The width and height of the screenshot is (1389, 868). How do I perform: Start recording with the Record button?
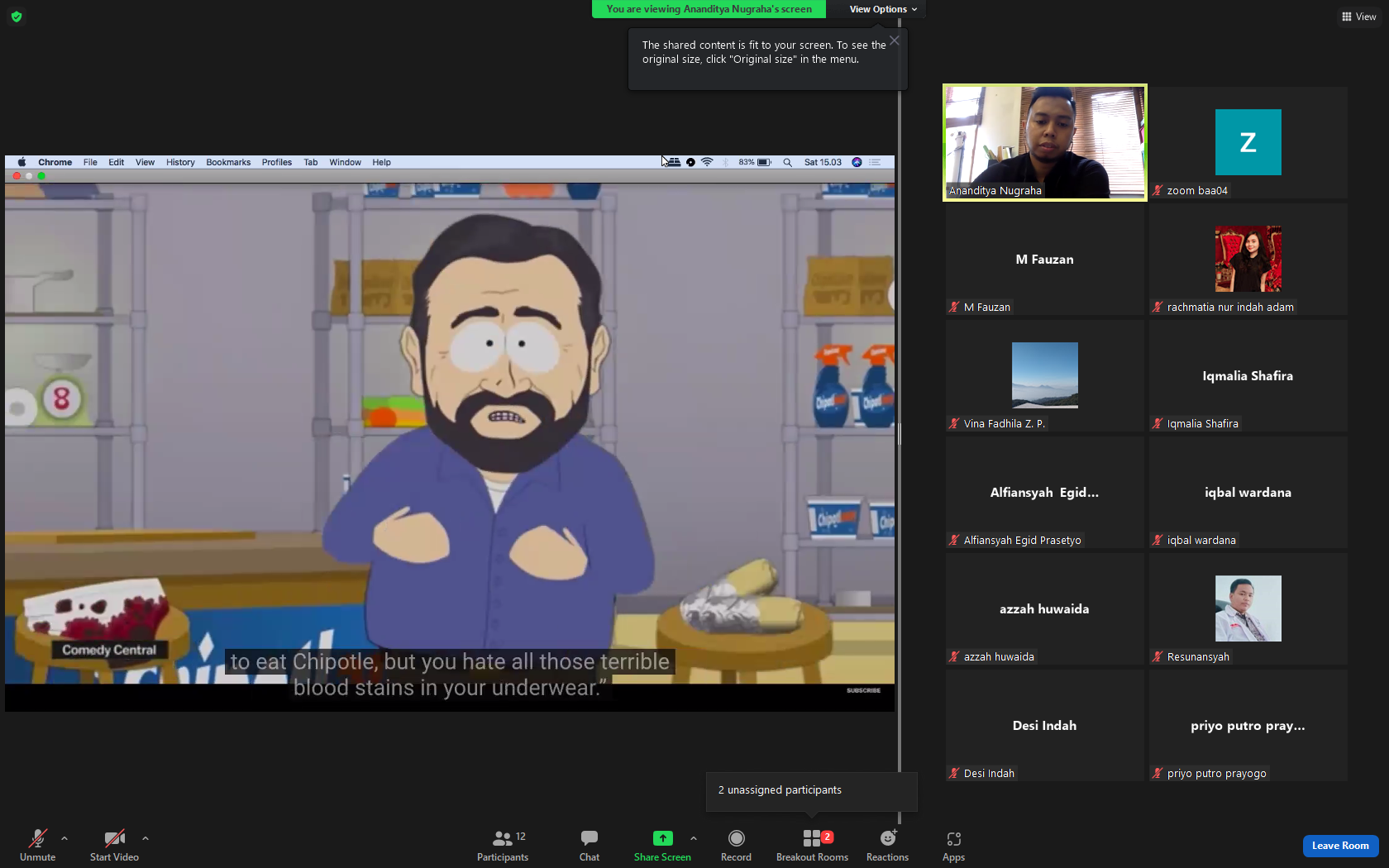pyautogui.click(x=736, y=845)
